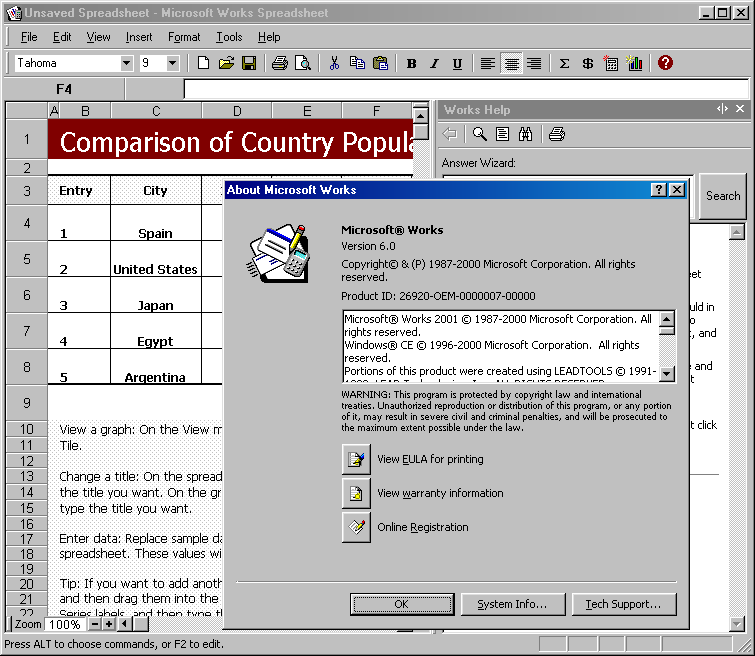
Task: Save the spreadsheet with floppy disk icon
Action: (249, 63)
